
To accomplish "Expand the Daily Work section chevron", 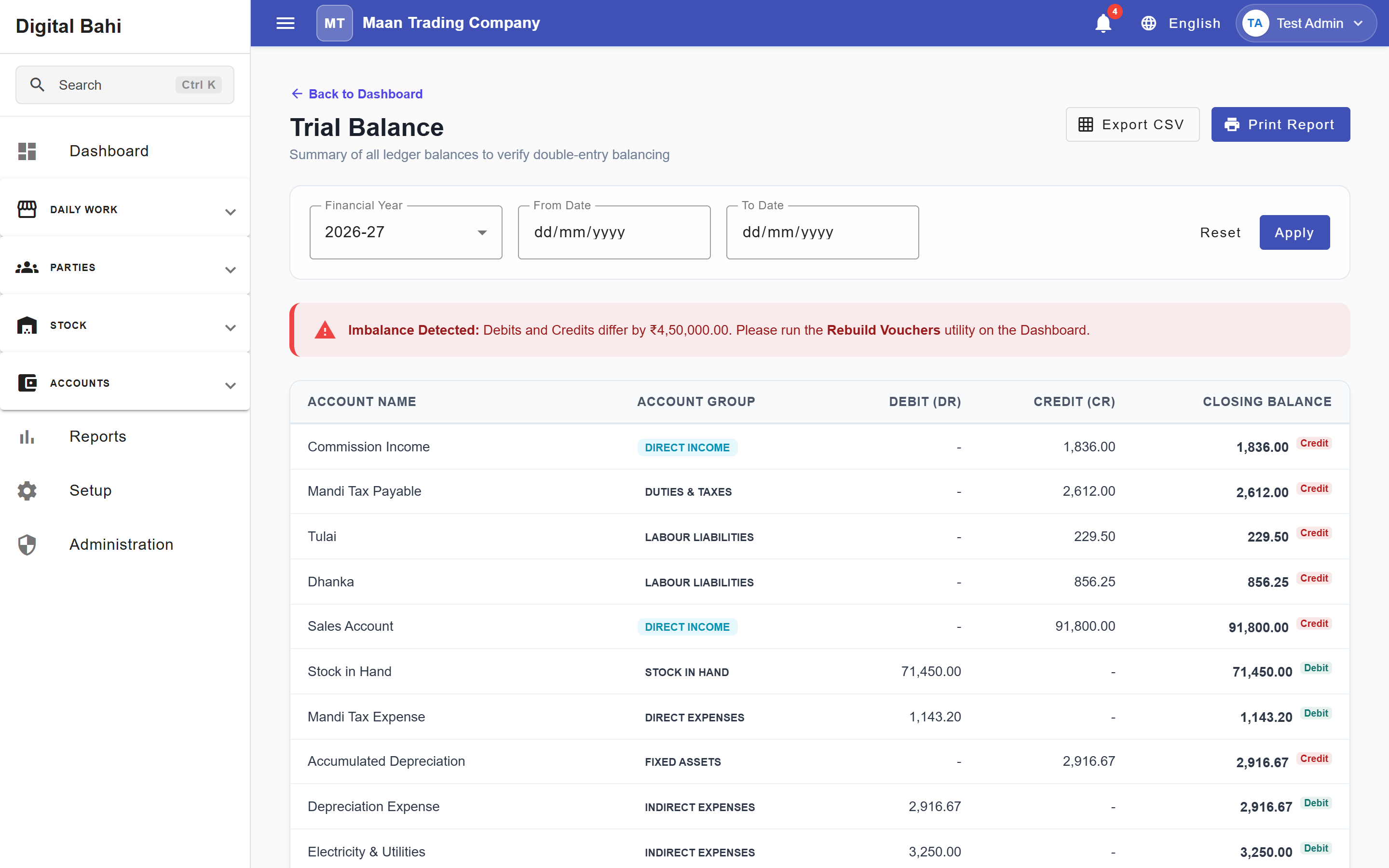I will (230, 212).
